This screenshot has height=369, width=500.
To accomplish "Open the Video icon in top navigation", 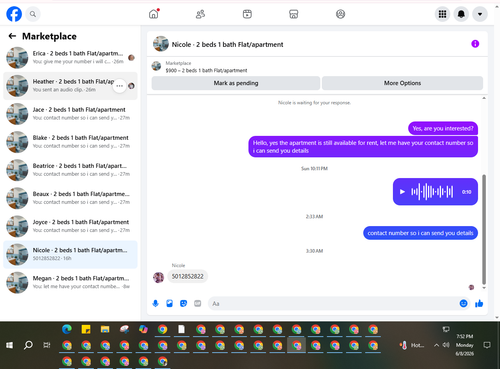I will point(247,14).
